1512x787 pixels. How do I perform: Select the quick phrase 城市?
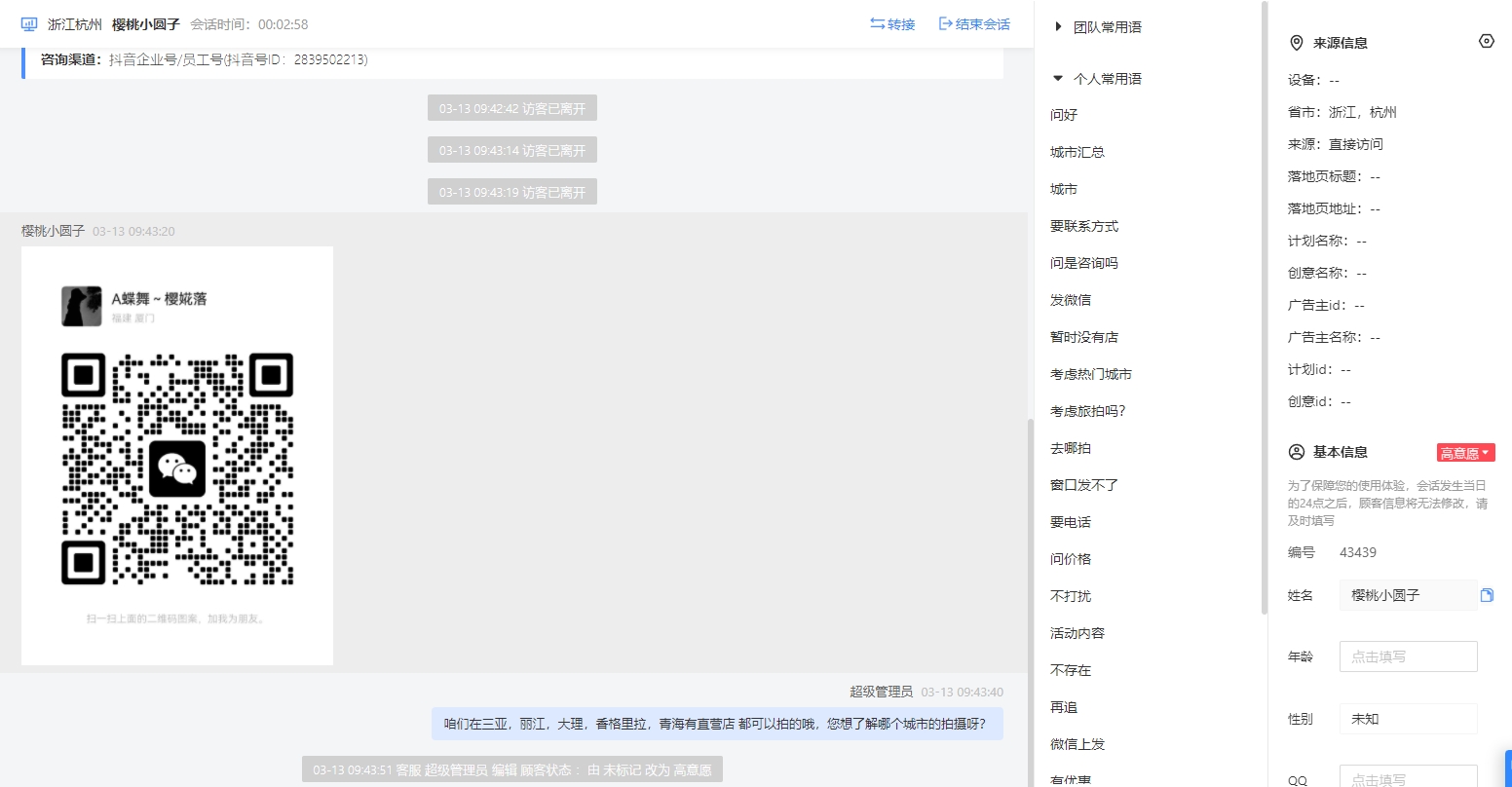(1064, 189)
